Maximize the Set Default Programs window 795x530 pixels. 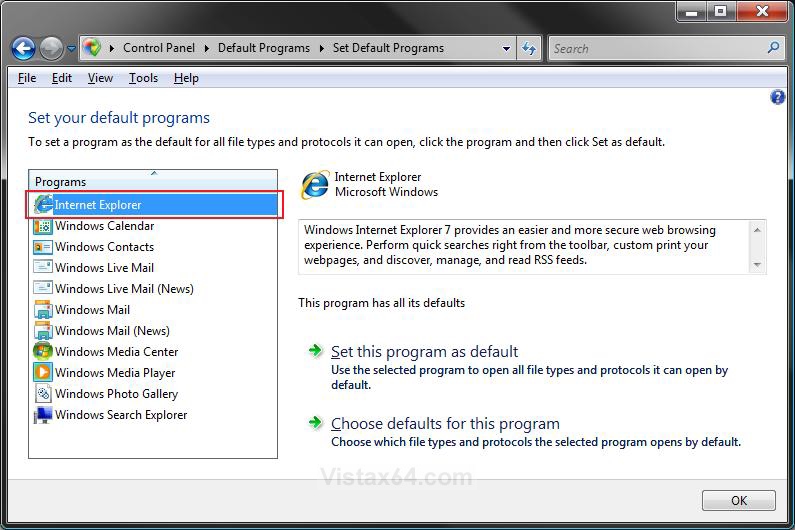point(720,11)
